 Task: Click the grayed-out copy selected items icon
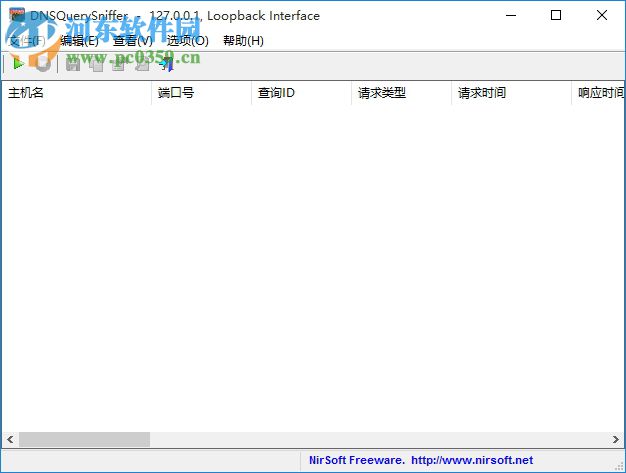pos(96,64)
